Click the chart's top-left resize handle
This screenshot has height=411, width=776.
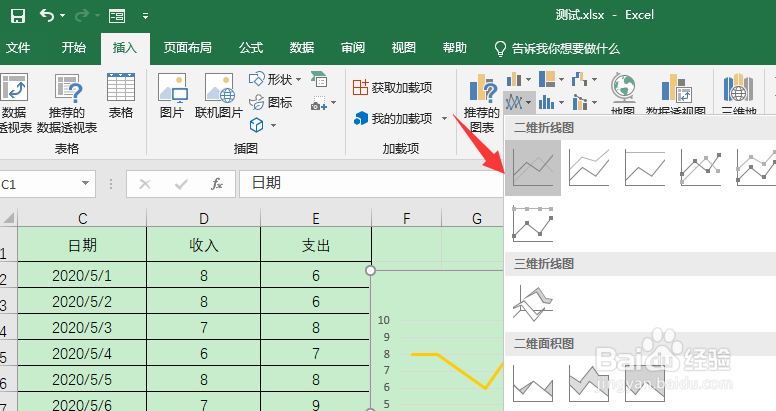[x=370, y=270]
